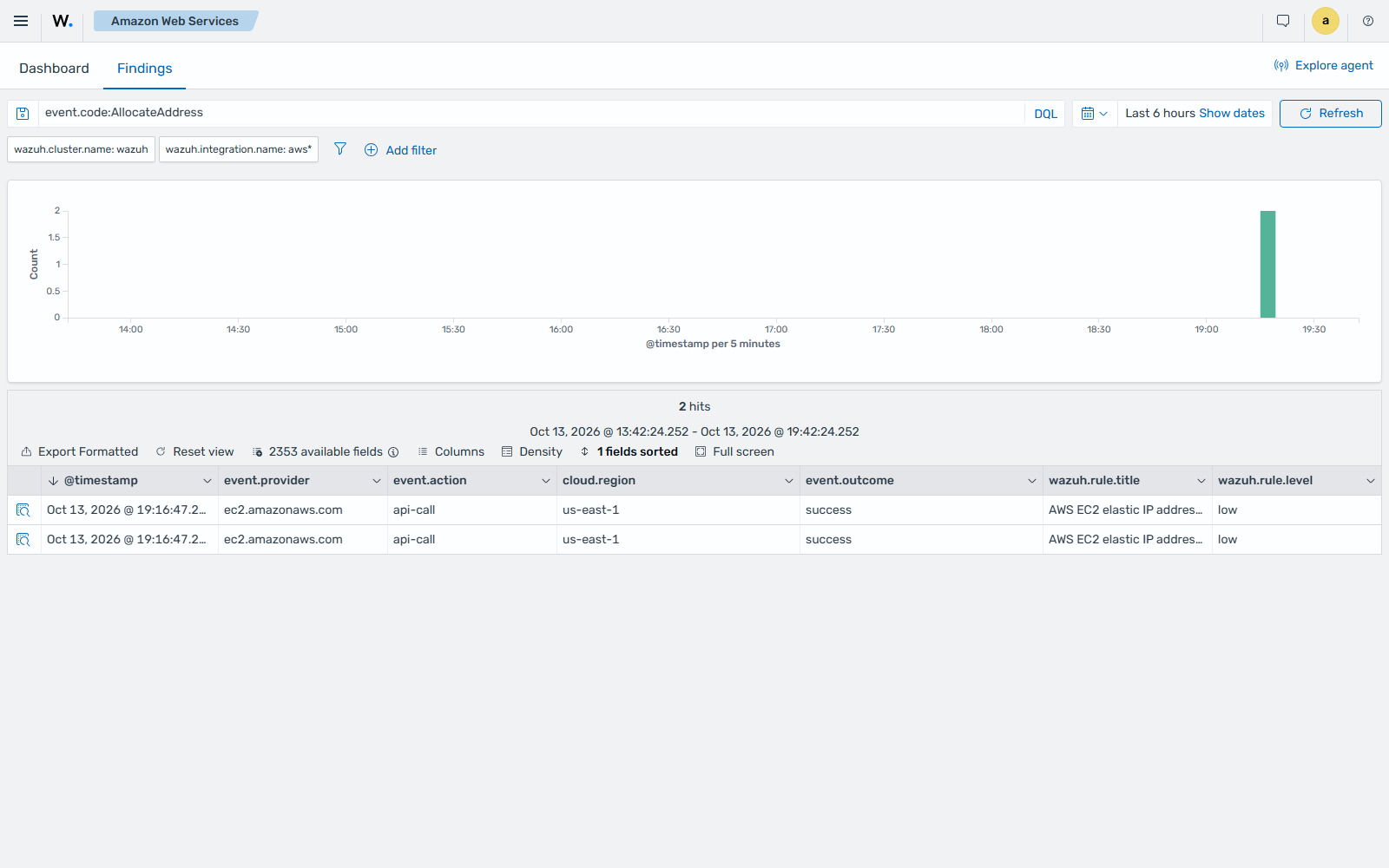The image size is (1389, 868).
Task: Expand the event.action column options chevron
Action: point(546,481)
